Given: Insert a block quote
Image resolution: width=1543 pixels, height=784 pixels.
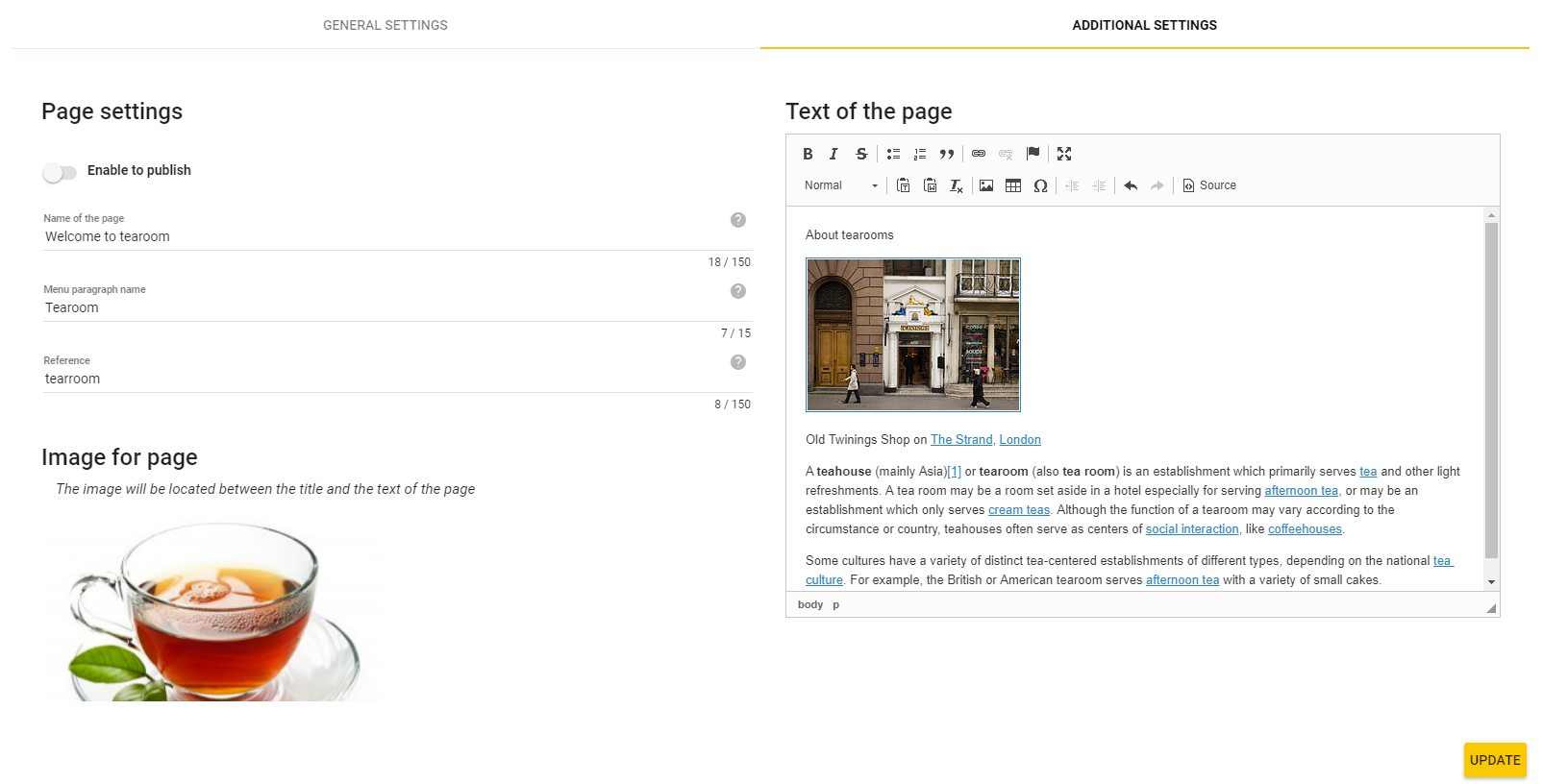Looking at the screenshot, I should click(x=947, y=154).
